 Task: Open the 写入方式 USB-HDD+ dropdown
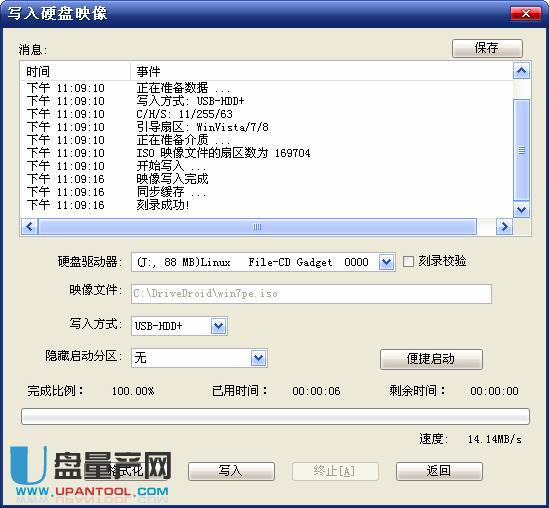tap(219, 326)
